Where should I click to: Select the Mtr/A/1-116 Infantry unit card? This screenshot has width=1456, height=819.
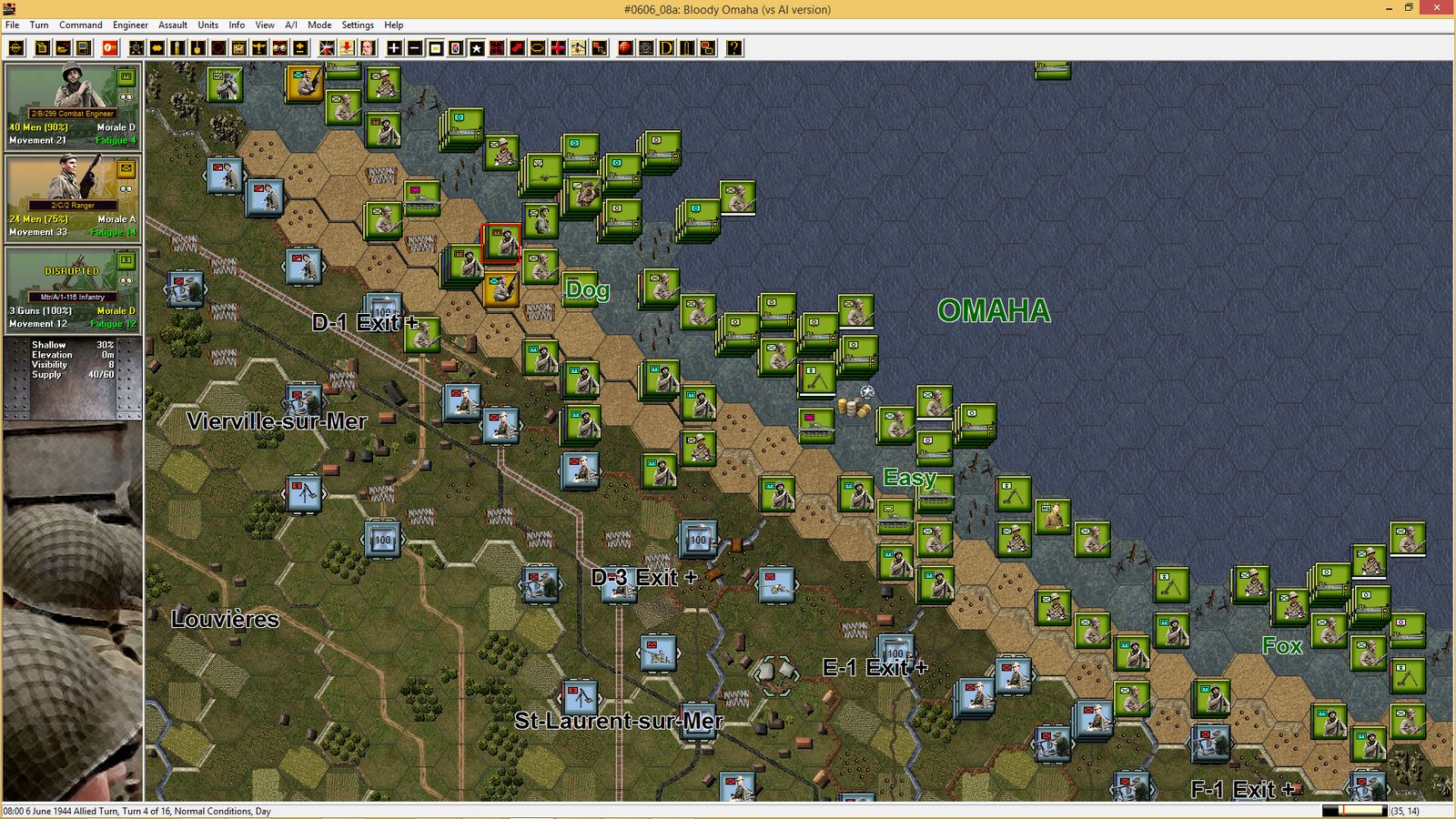[x=73, y=289]
